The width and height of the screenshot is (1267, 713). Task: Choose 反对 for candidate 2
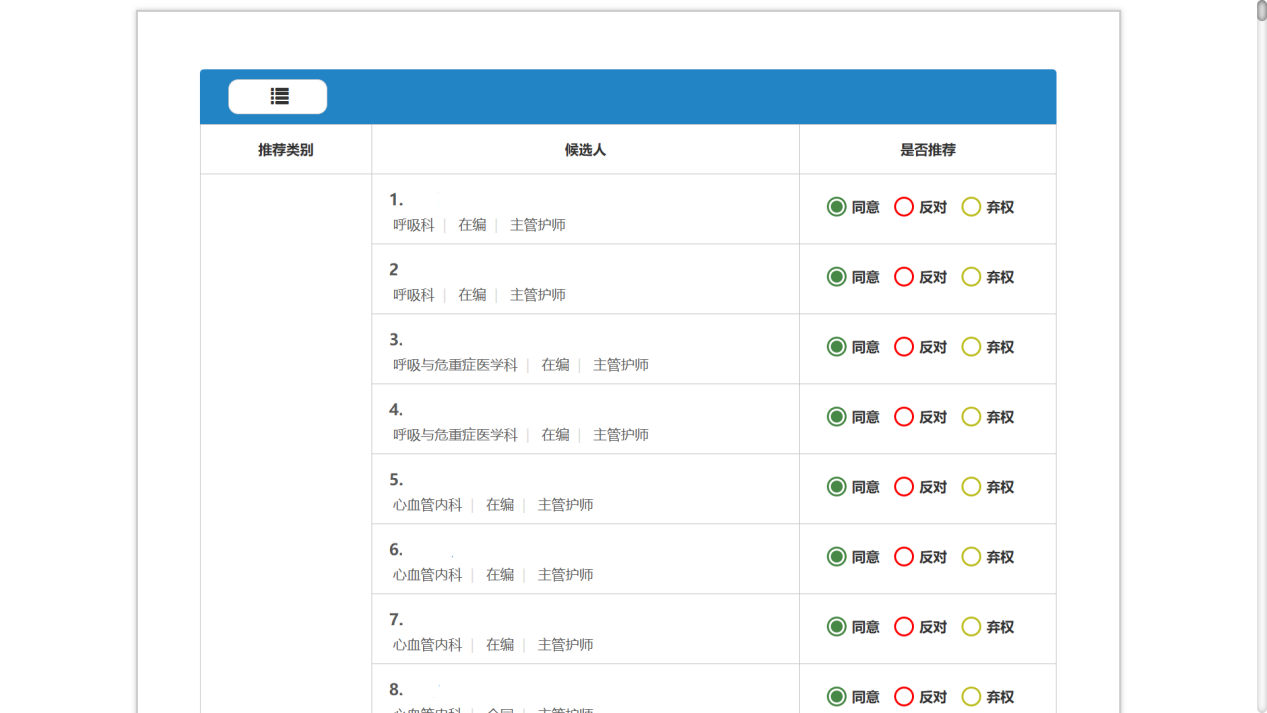(x=904, y=277)
